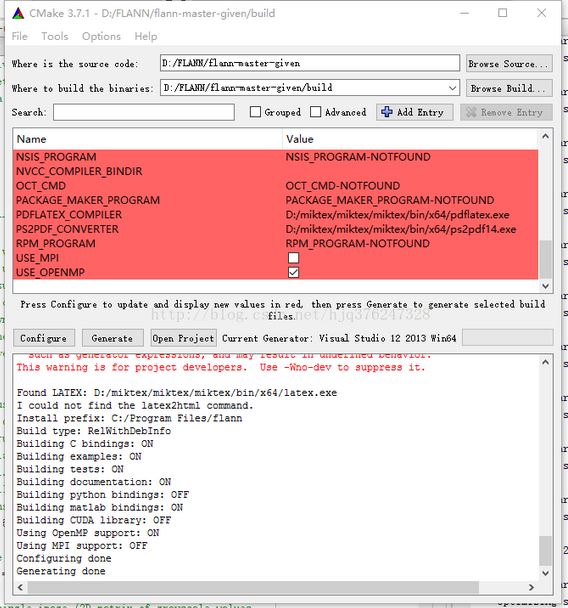Image resolution: width=568 pixels, height=608 pixels.
Task: Click the 'Configuring done' log line
Action: [x=64, y=559]
